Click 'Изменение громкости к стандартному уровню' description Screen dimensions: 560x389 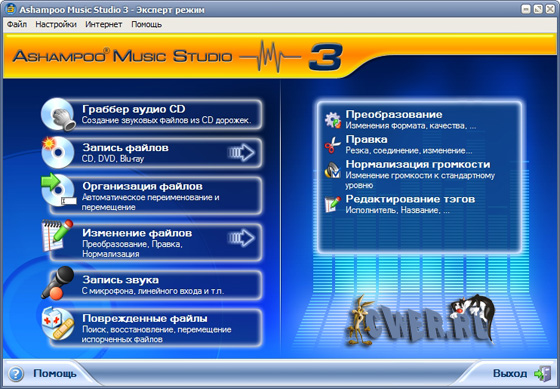[x=420, y=180]
